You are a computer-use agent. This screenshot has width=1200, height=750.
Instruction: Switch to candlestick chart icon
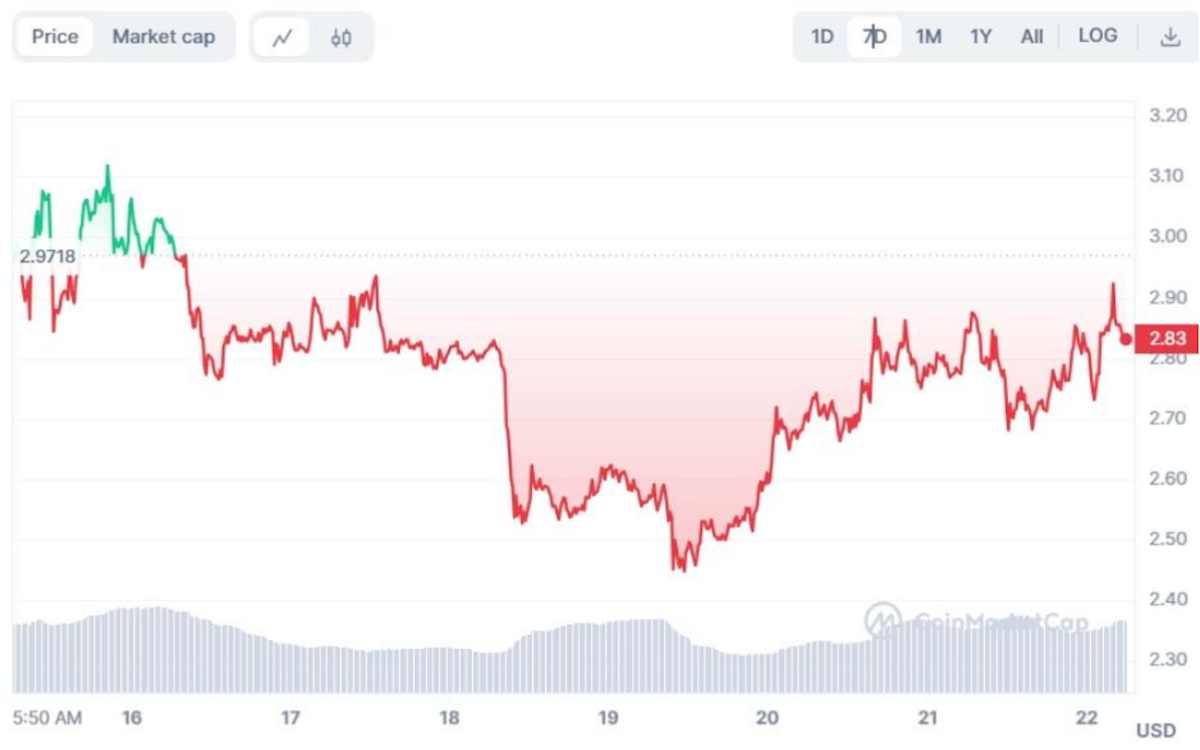pos(341,38)
